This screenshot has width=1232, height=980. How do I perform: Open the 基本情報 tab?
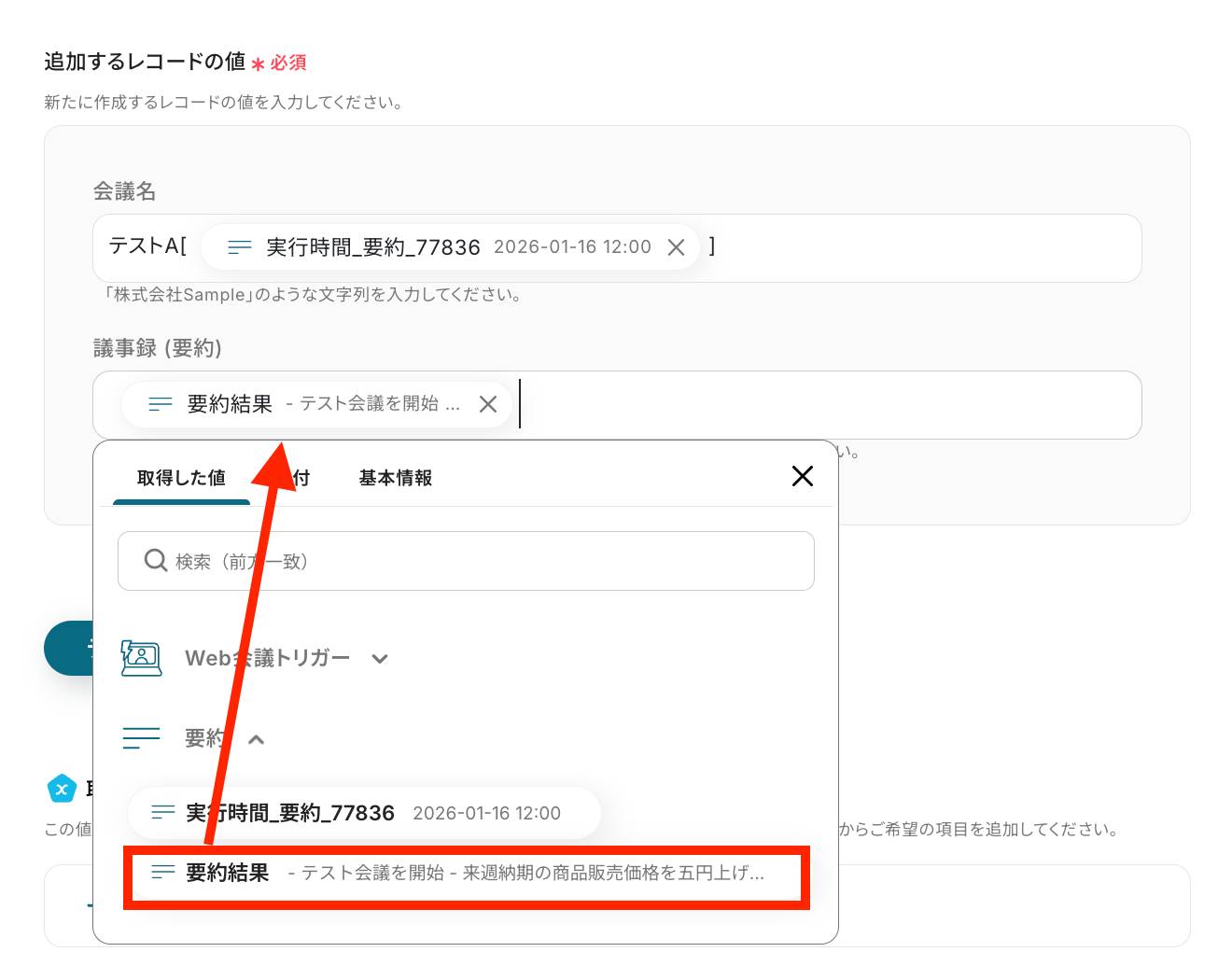point(395,478)
